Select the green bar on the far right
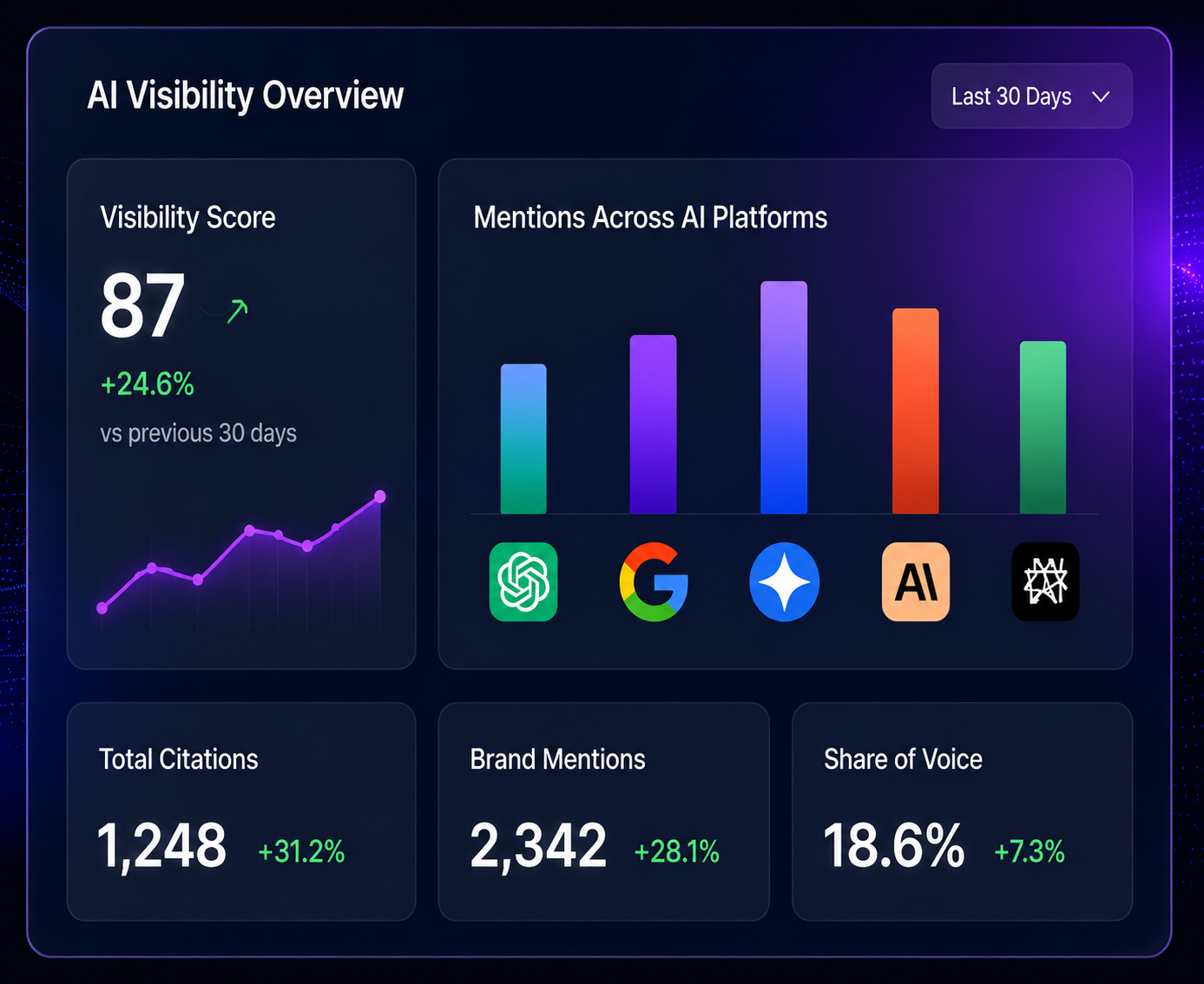The image size is (1204, 984). click(1043, 427)
